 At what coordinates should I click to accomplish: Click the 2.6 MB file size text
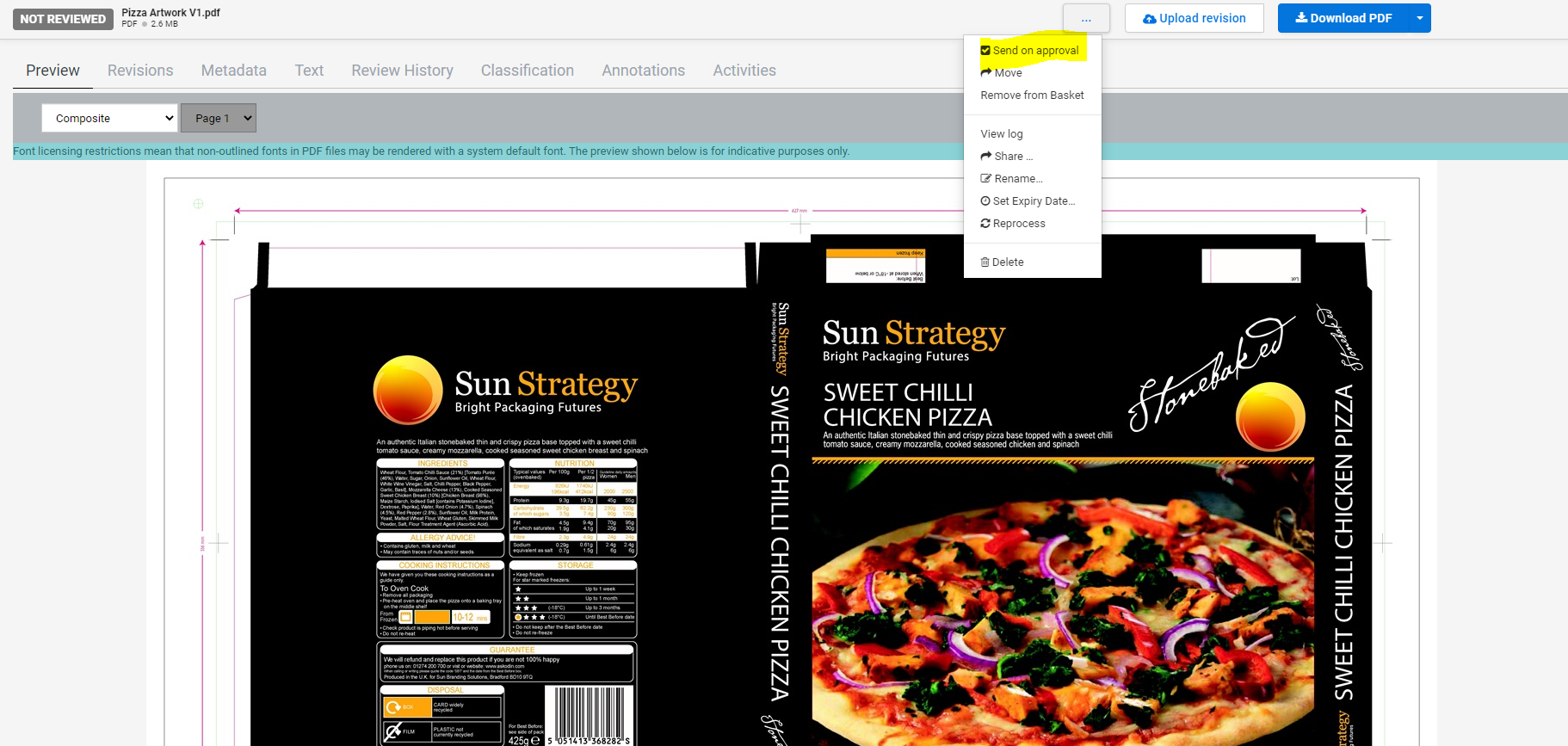point(164,24)
